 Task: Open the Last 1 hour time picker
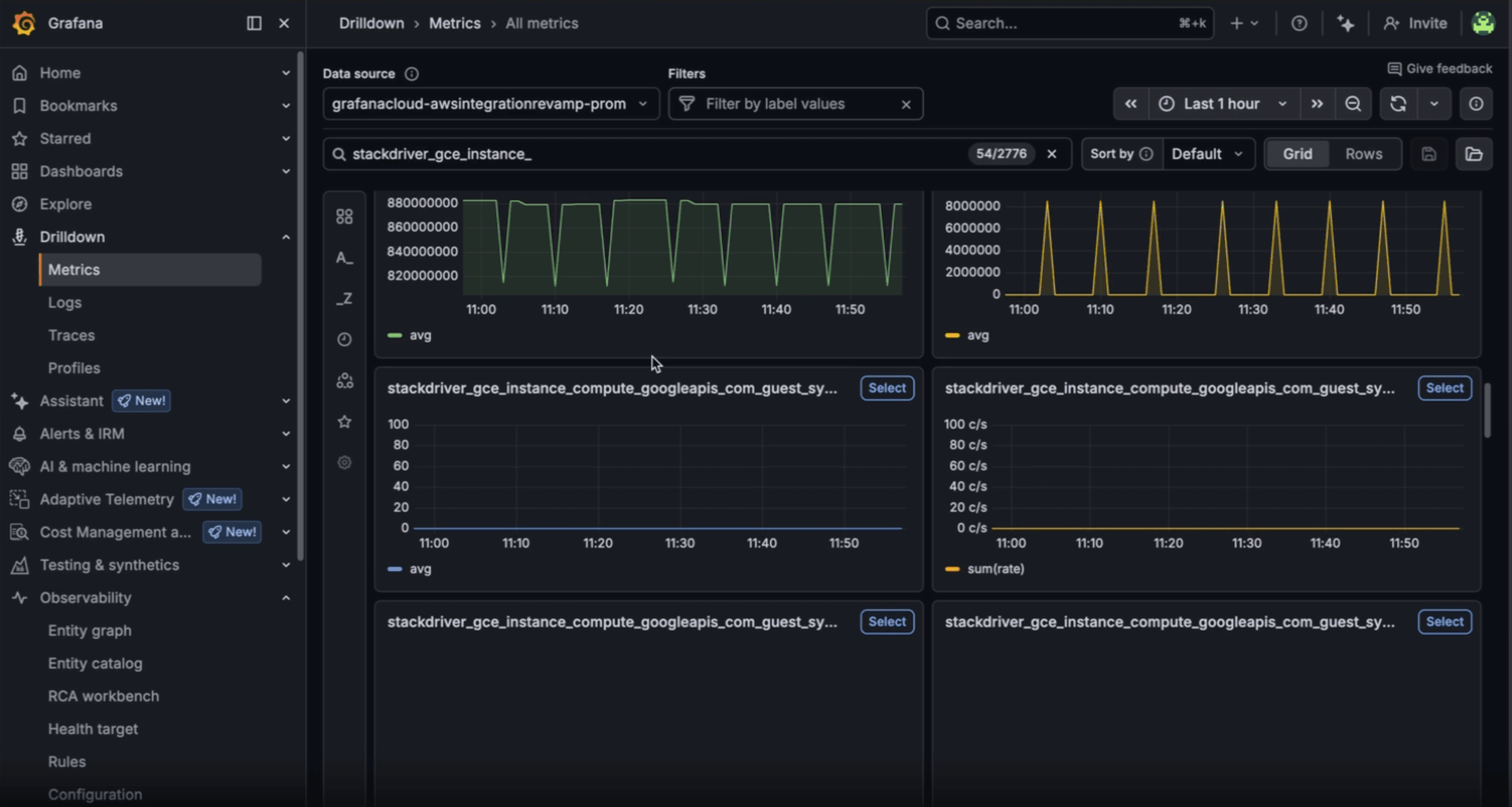tap(1224, 104)
